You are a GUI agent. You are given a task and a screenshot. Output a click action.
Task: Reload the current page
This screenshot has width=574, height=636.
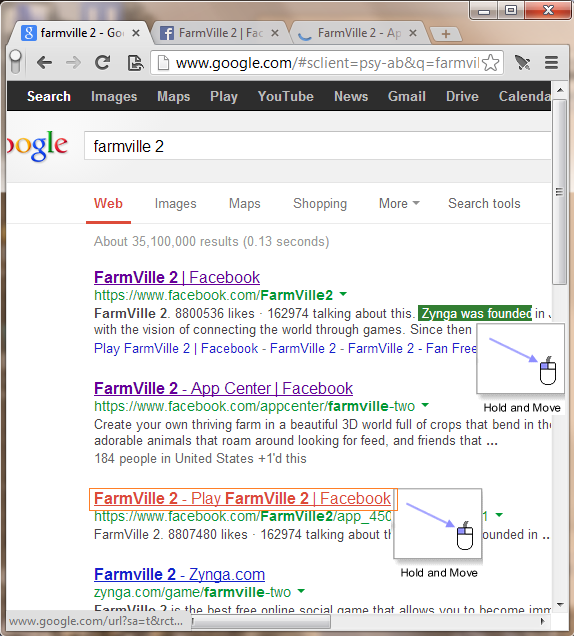(103, 62)
